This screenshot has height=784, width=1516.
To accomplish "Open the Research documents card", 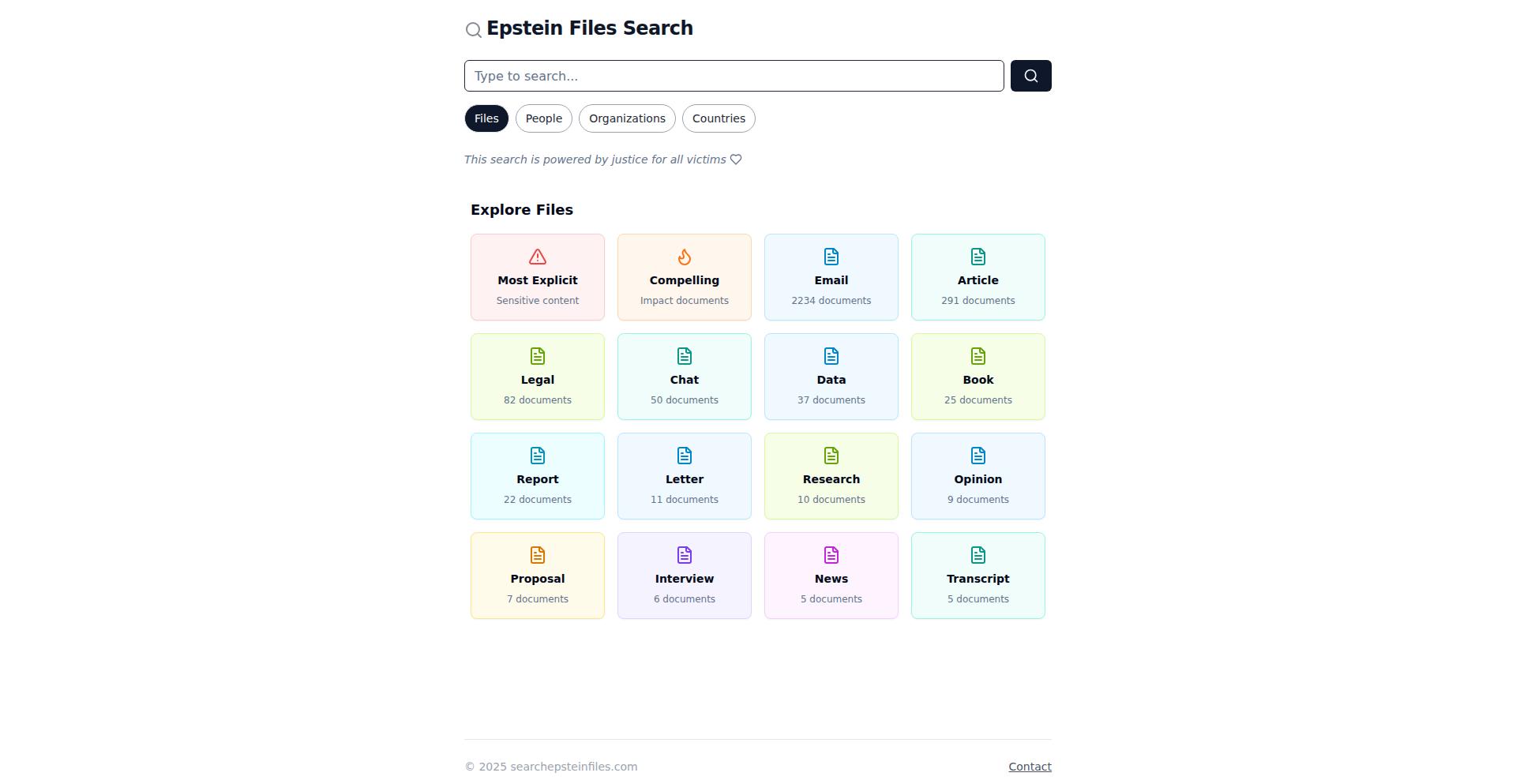I will tap(831, 476).
